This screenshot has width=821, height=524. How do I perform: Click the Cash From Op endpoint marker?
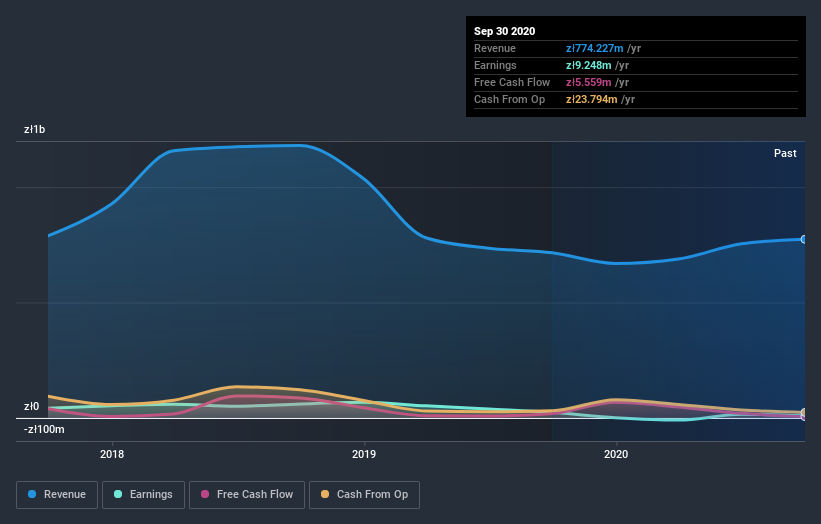[x=804, y=412]
